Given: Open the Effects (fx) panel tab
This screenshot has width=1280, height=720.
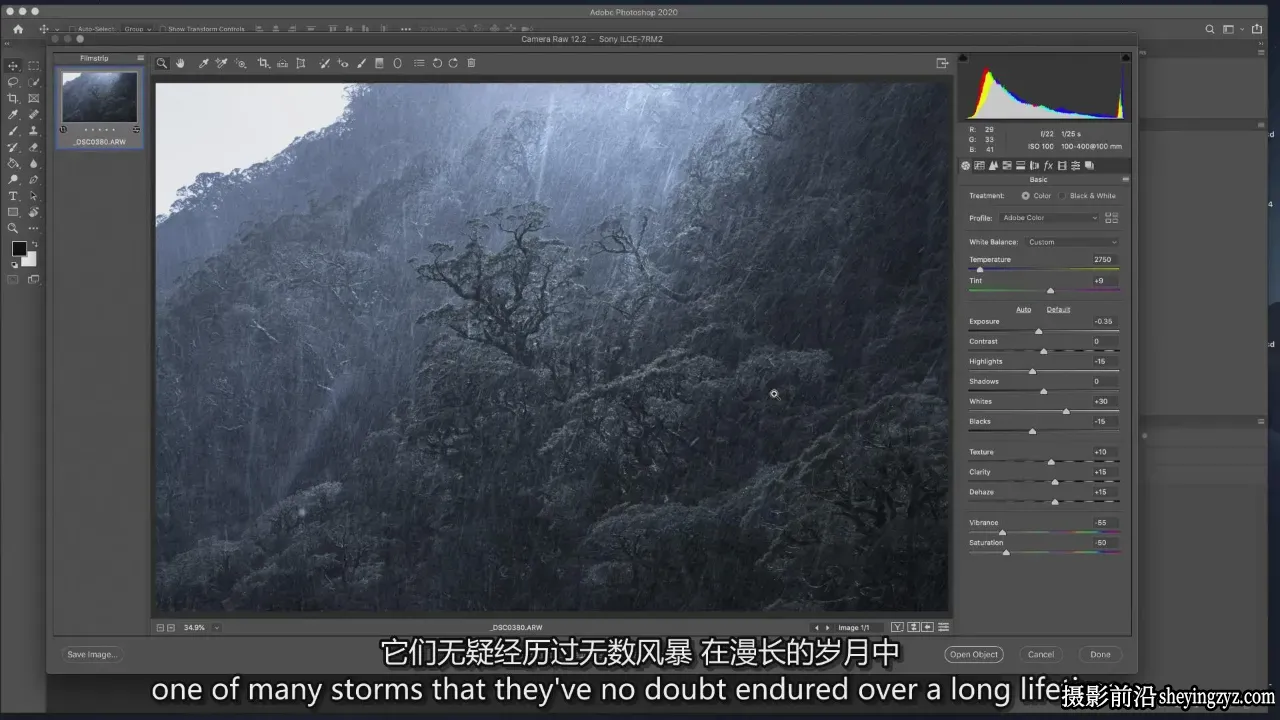Looking at the screenshot, I should point(1048,166).
